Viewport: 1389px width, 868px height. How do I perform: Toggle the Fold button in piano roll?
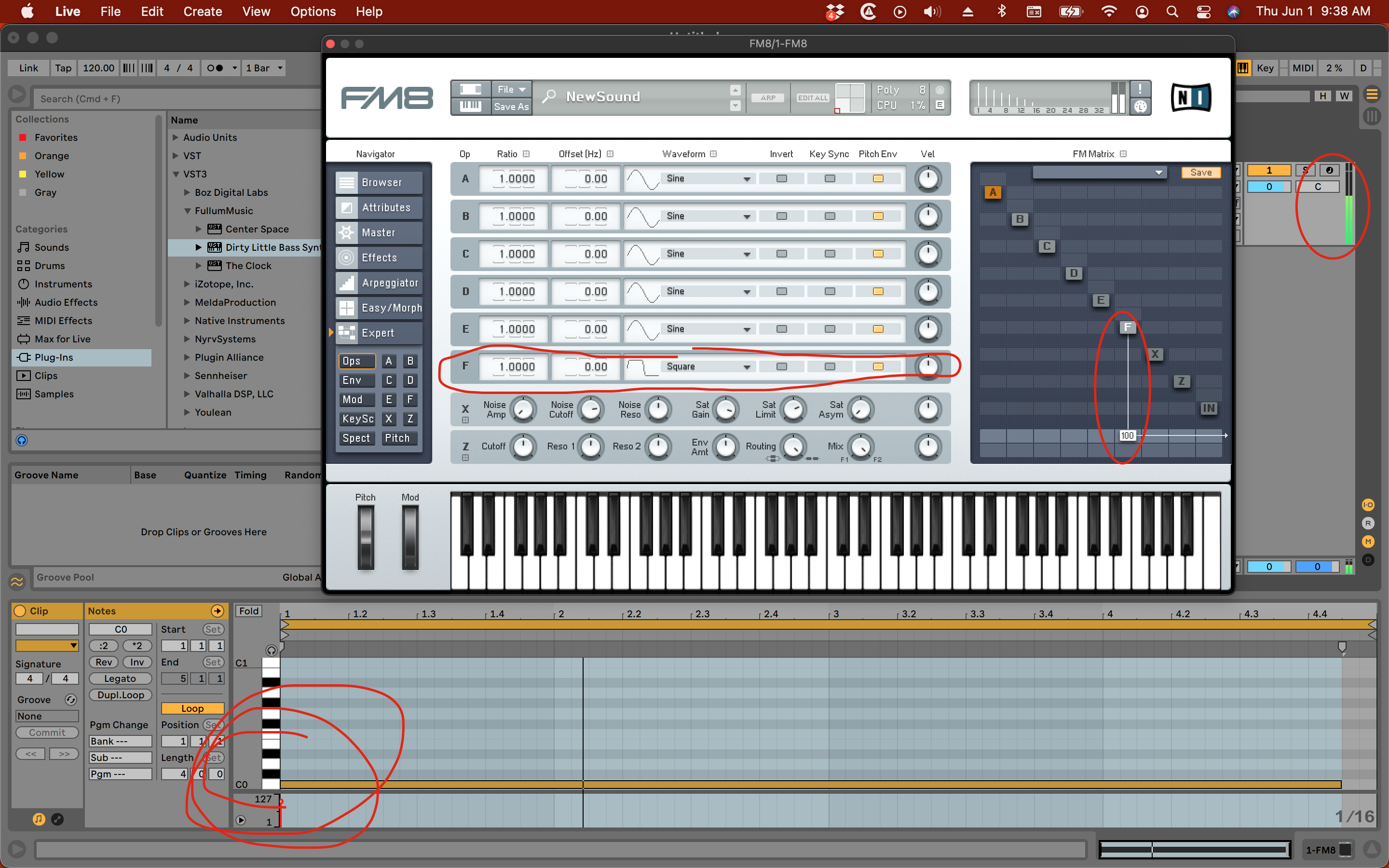pos(249,611)
